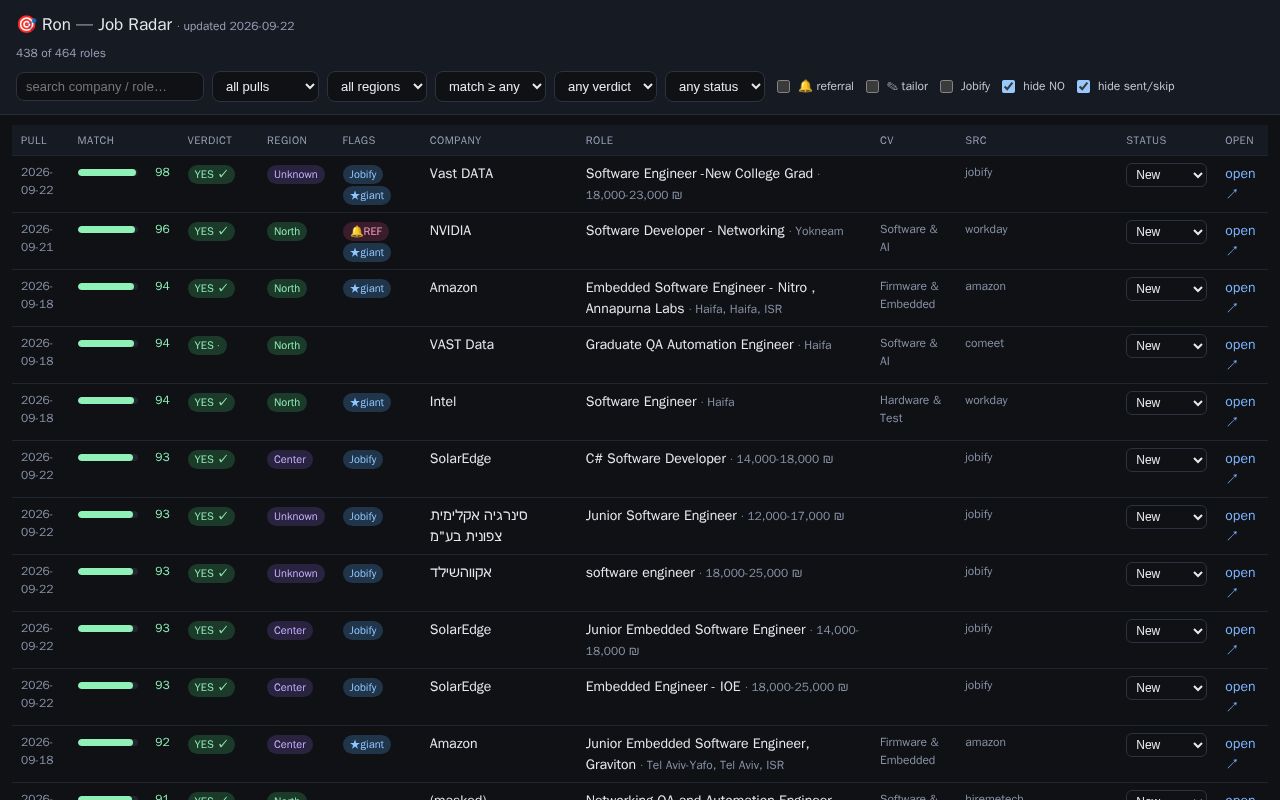Expand the "any status" filter dropdown
This screenshot has height=800, width=1280.
[x=715, y=87]
